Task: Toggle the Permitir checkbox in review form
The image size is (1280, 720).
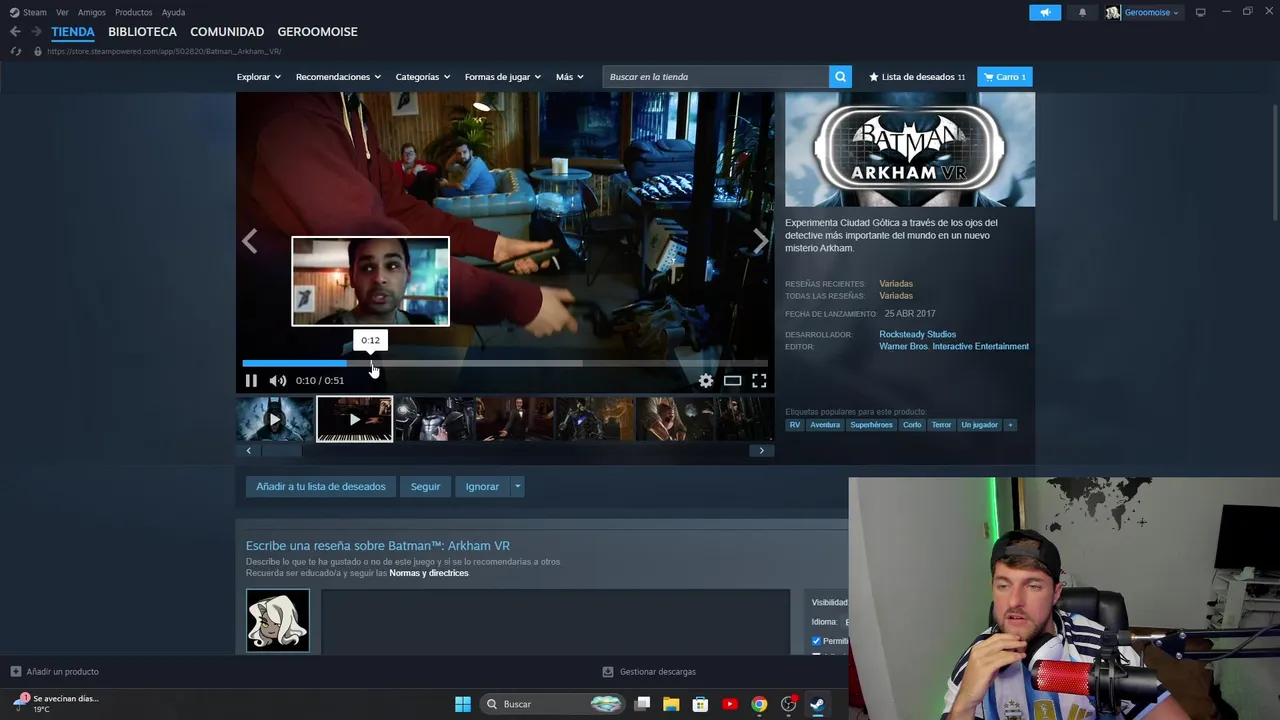Action: point(816,641)
